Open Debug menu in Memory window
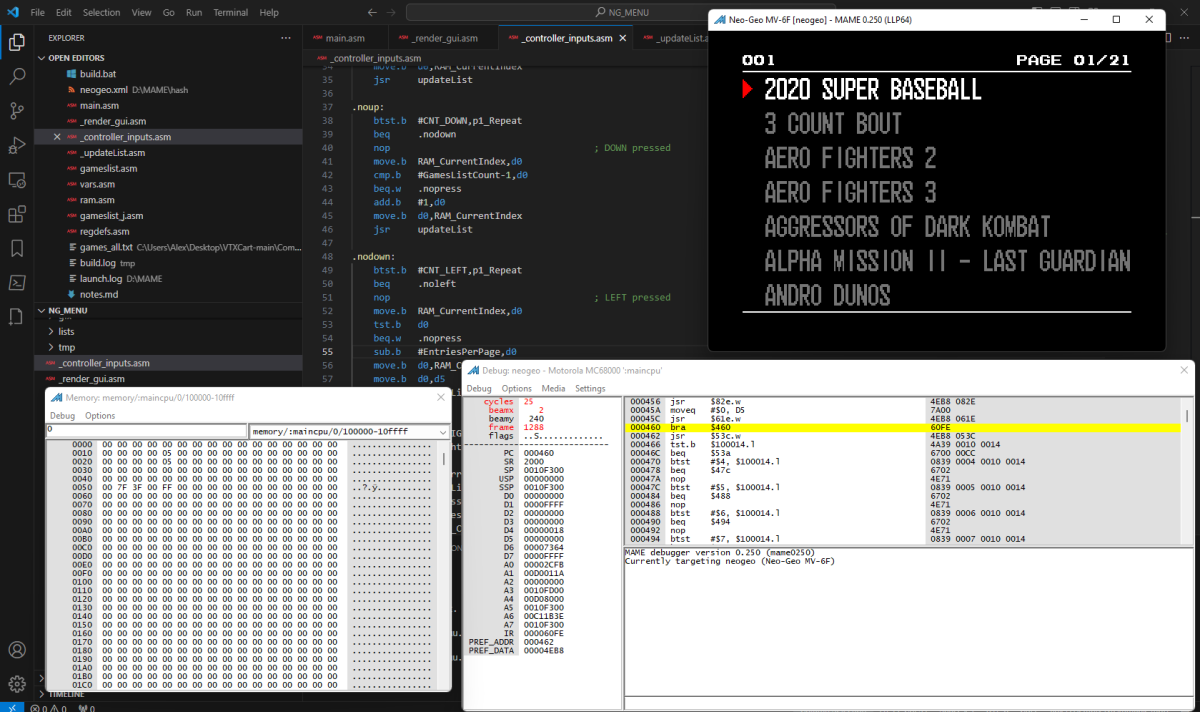 (x=62, y=416)
